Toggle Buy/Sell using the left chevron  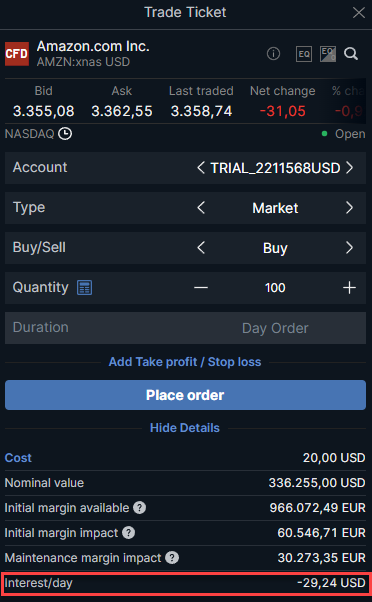[x=201, y=248]
